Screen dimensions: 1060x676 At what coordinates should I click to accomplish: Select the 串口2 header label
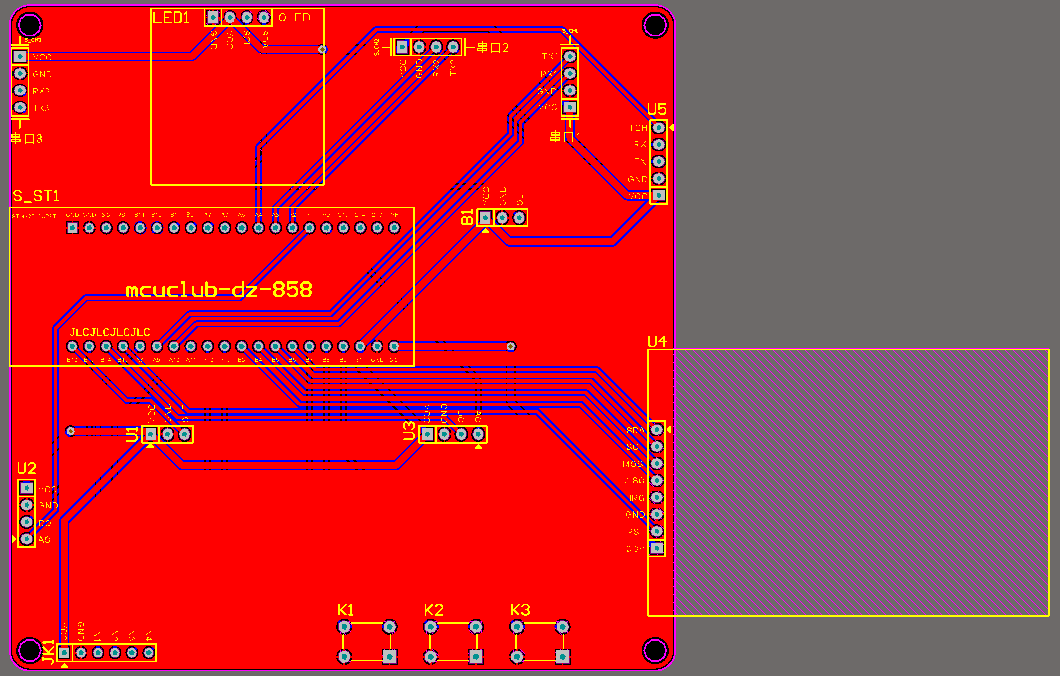(x=492, y=47)
